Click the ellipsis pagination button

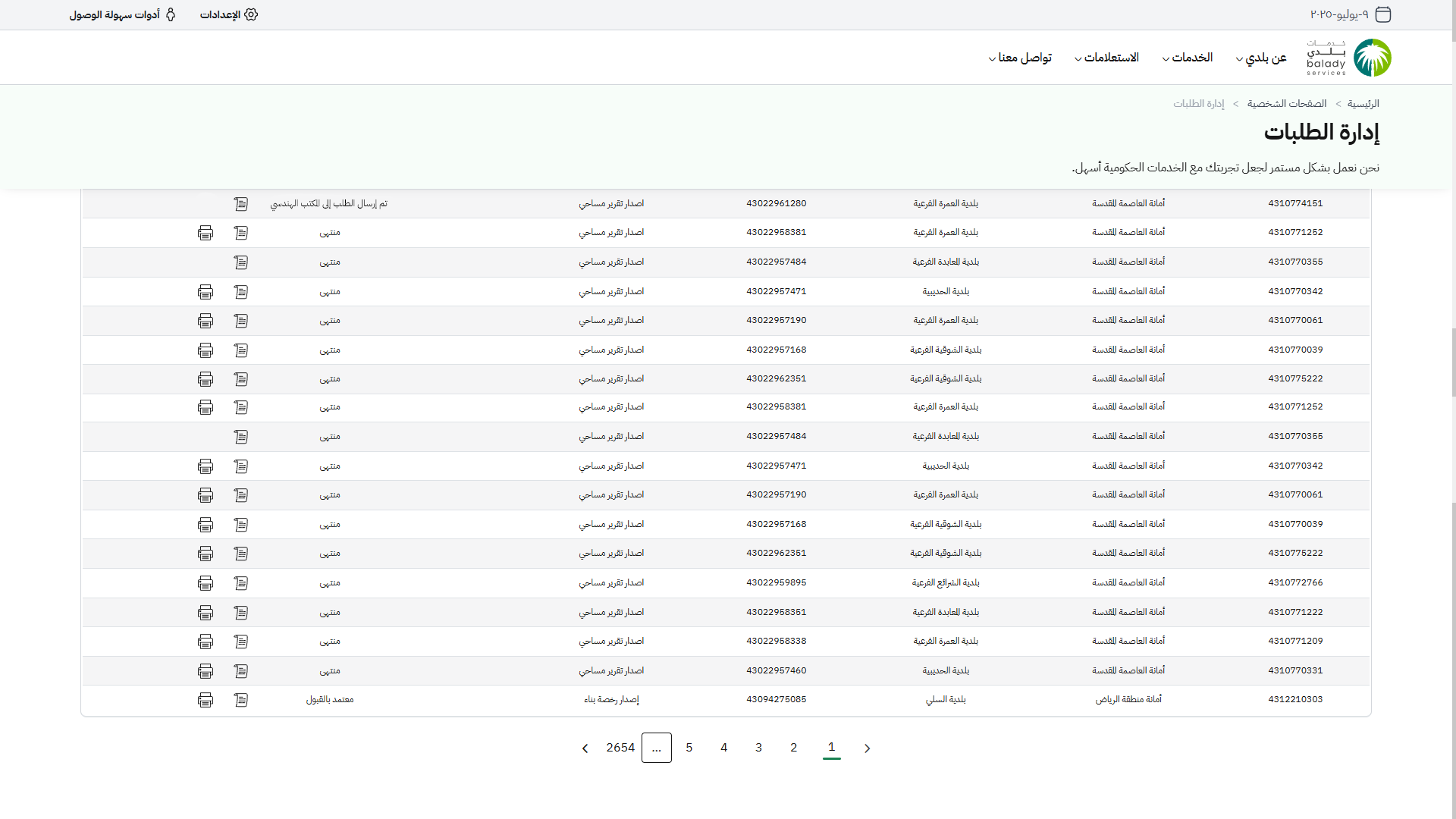(657, 748)
